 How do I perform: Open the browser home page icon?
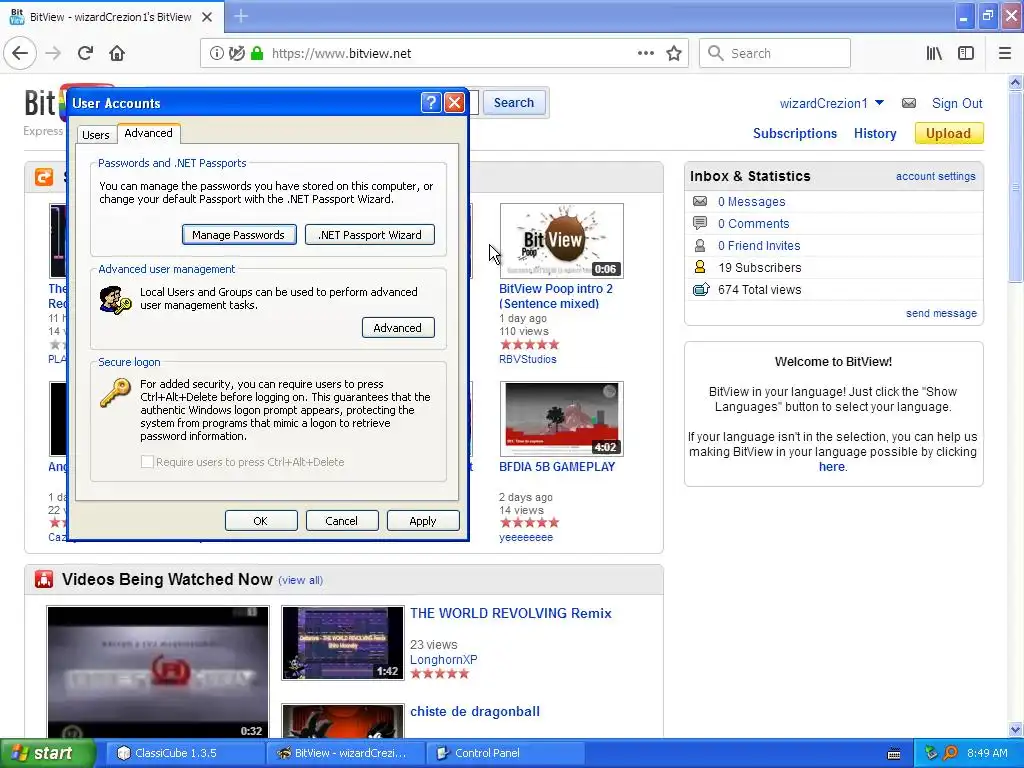point(117,53)
